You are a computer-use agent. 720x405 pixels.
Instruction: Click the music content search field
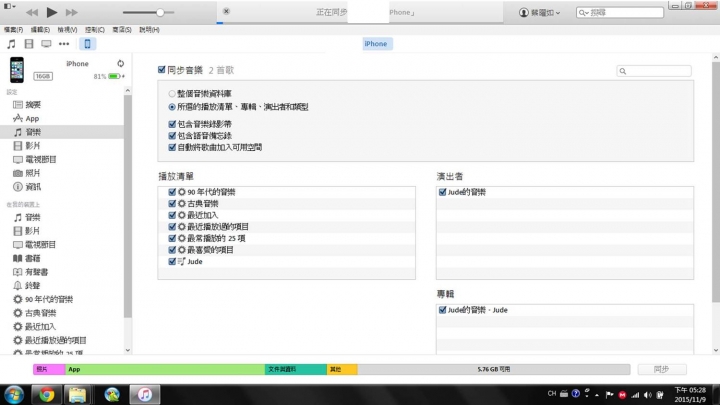point(654,71)
